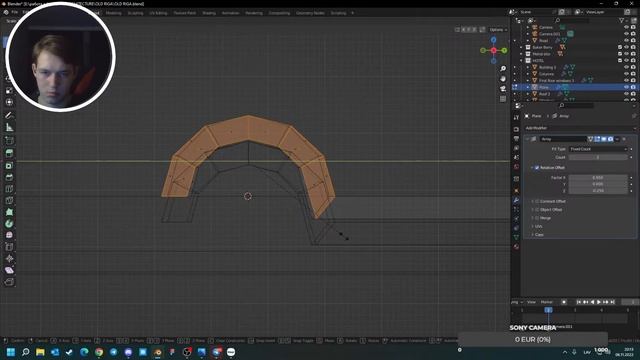This screenshot has width=640, height=360.
Task: Select the Transform tool in the toolbar
Action: tap(9, 102)
